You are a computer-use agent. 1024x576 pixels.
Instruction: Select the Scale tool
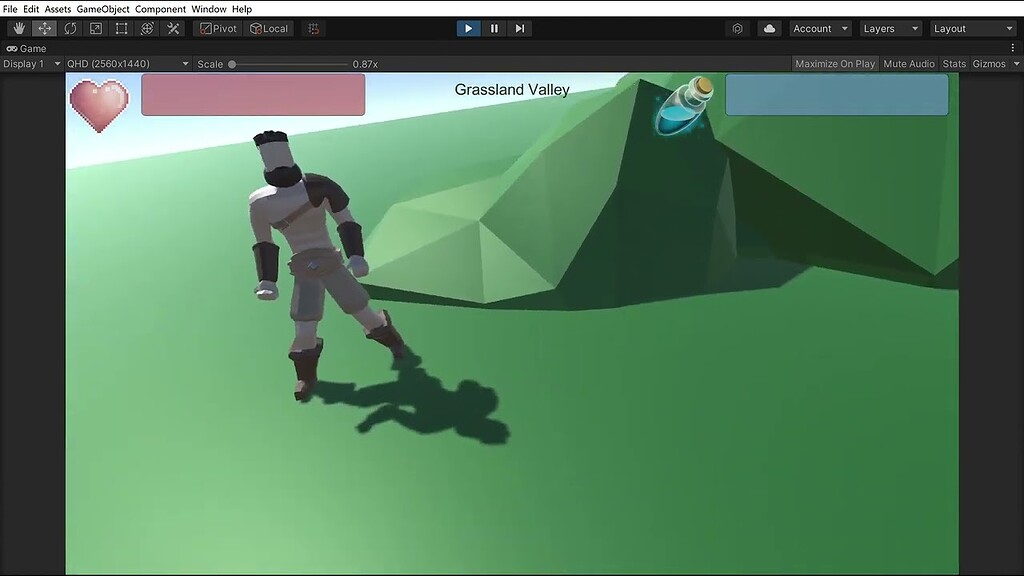pyautogui.click(x=95, y=28)
